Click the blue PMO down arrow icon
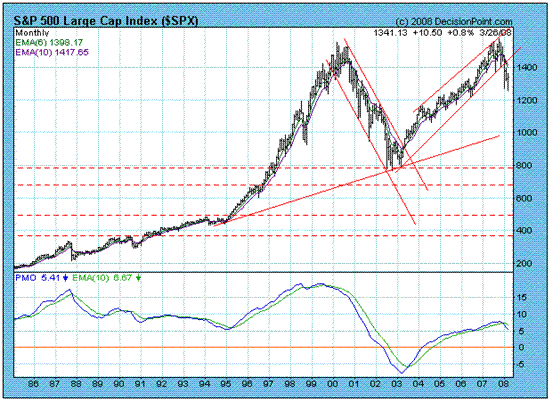 65,278
